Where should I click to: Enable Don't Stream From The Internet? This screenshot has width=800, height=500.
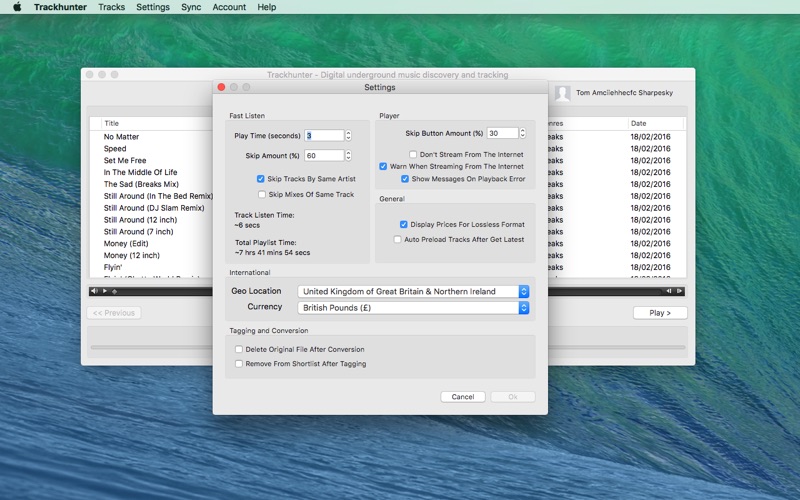413,154
